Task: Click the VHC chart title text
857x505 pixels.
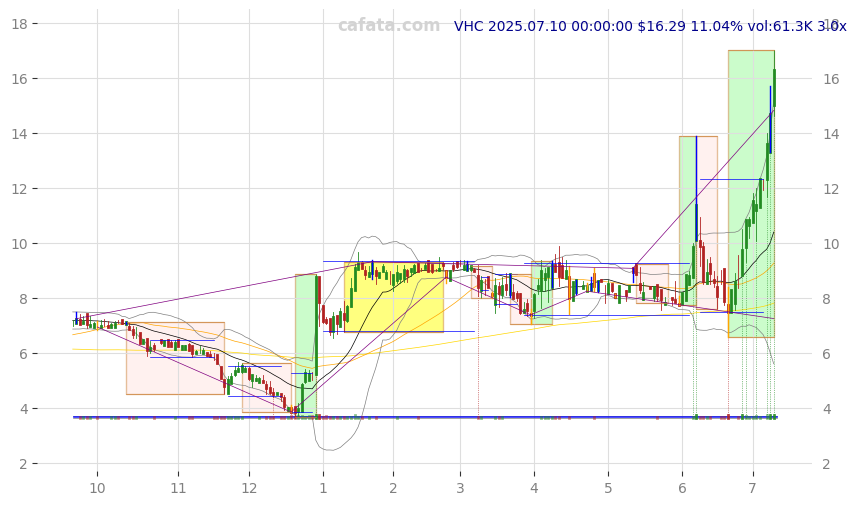Action: (x=649, y=26)
